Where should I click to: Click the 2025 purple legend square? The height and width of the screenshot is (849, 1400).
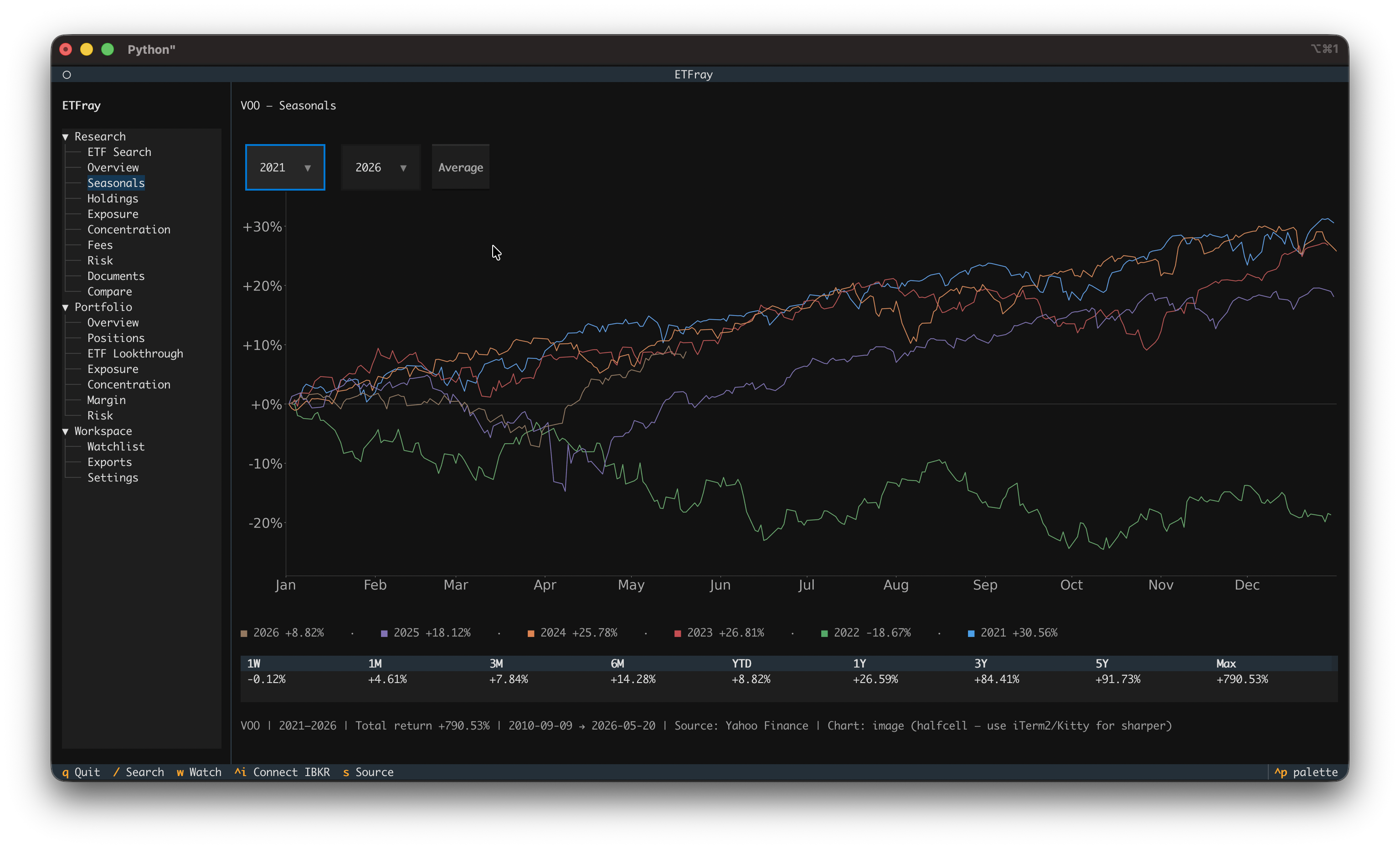pyautogui.click(x=384, y=633)
